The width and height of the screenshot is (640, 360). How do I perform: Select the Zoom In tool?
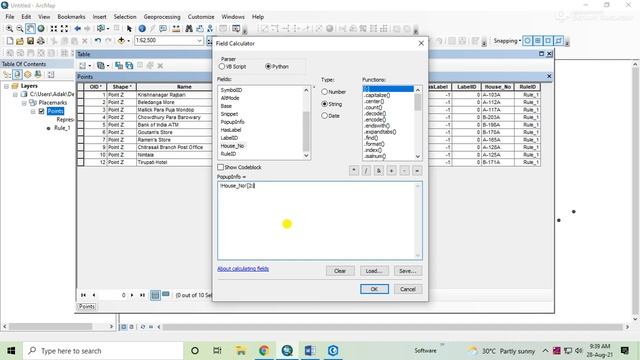[x=9, y=29]
